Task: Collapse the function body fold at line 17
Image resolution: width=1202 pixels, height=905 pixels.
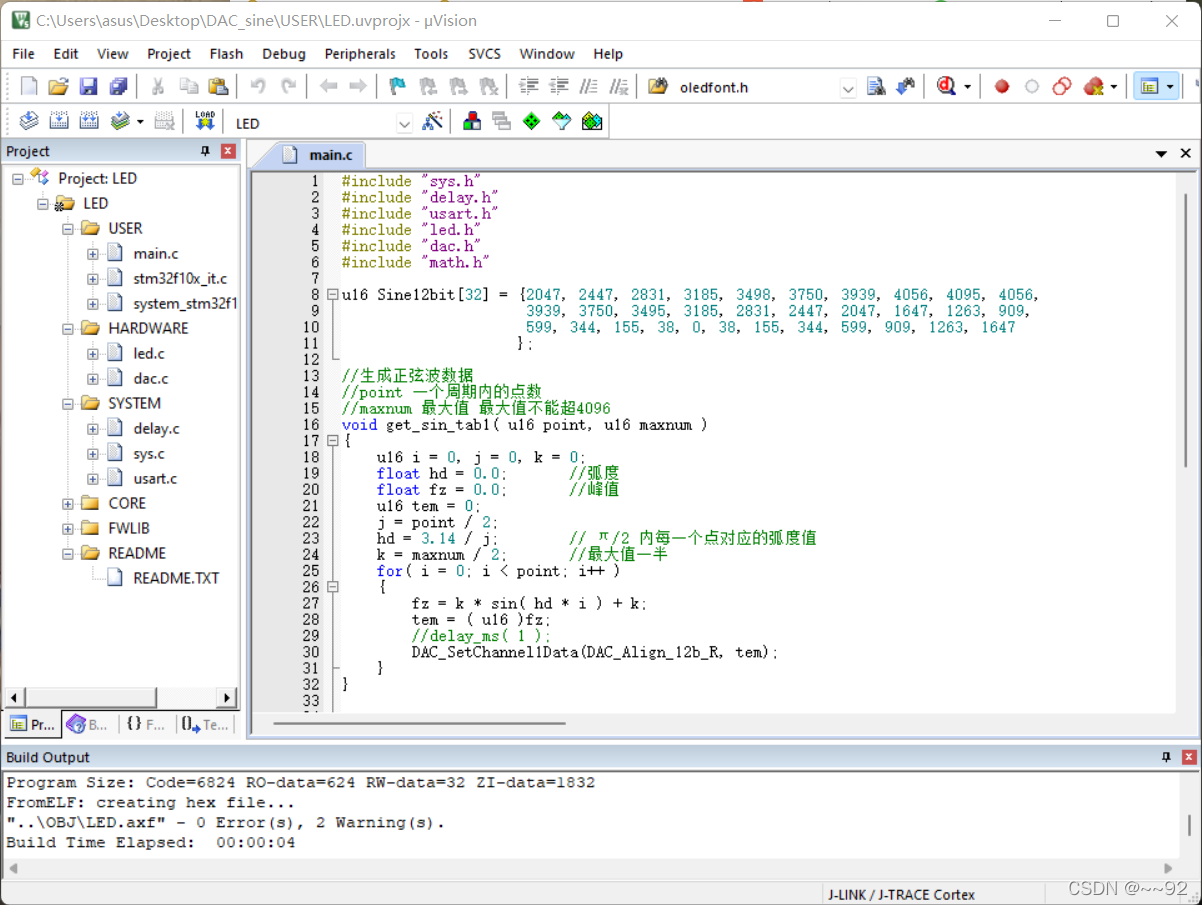Action: tap(332, 441)
